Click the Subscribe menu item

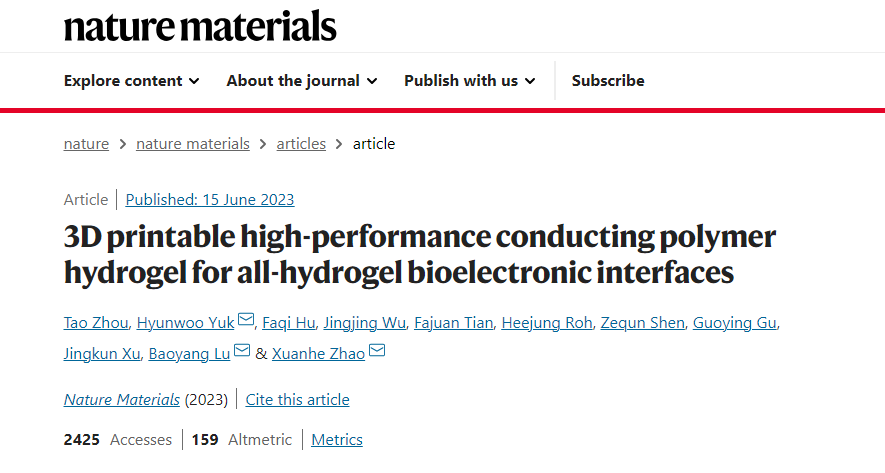click(608, 81)
